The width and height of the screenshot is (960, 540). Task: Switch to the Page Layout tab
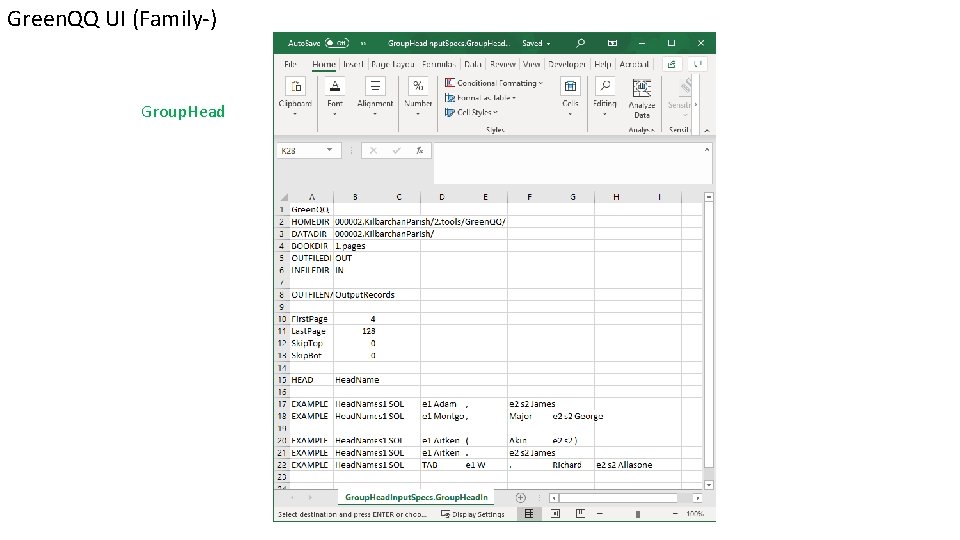(x=392, y=64)
